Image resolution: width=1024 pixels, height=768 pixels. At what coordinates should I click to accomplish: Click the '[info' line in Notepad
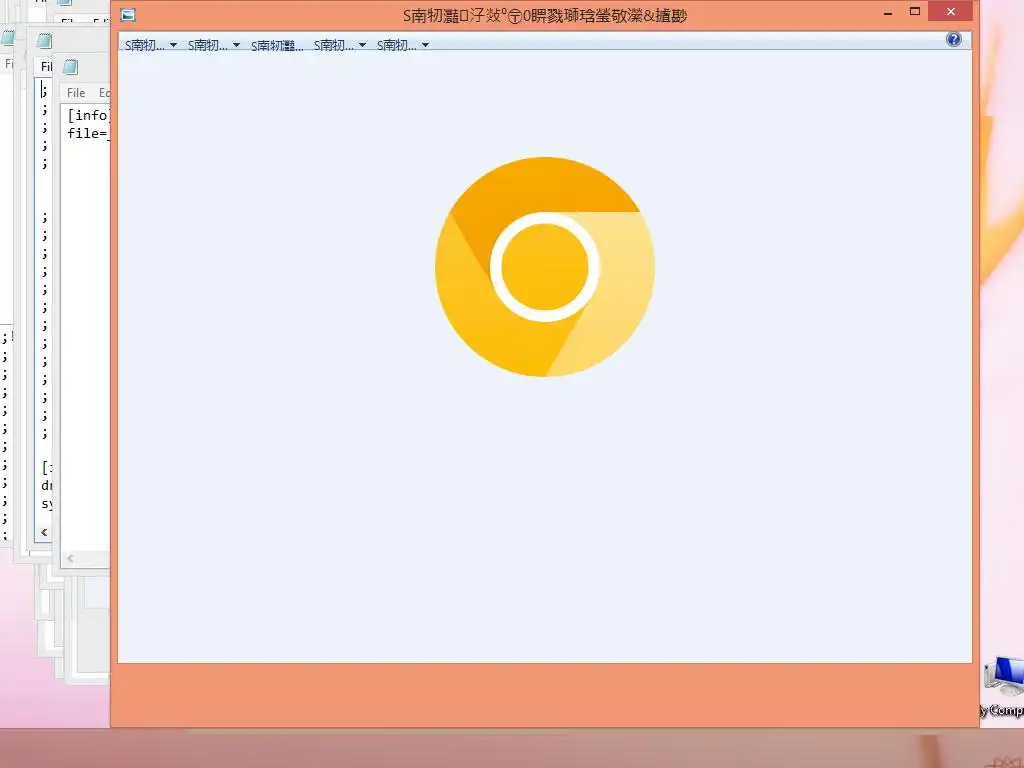[88, 115]
